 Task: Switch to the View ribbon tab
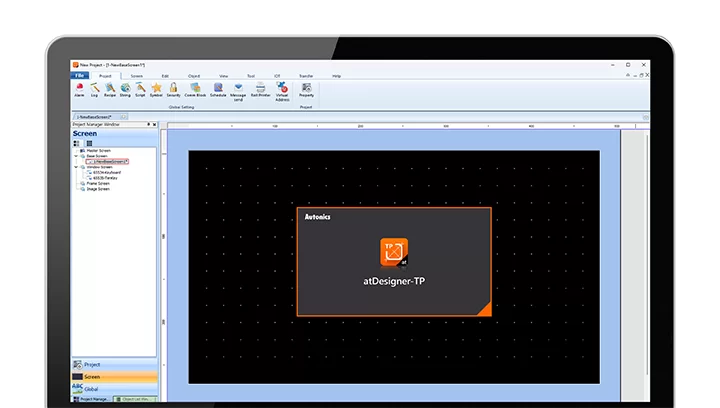224,76
